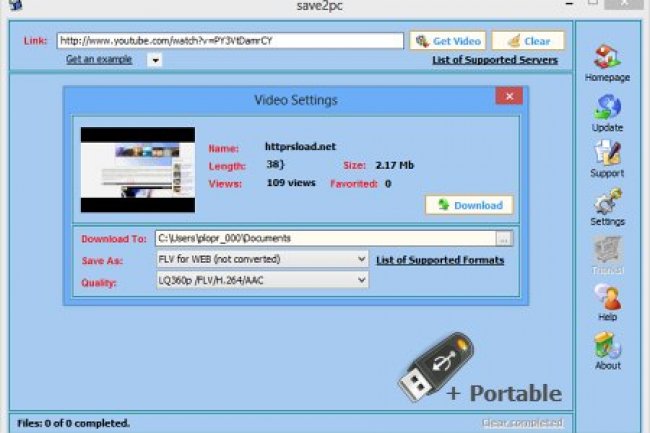Click the Update globe icon
650x433 pixels.
click(x=607, y=107)
